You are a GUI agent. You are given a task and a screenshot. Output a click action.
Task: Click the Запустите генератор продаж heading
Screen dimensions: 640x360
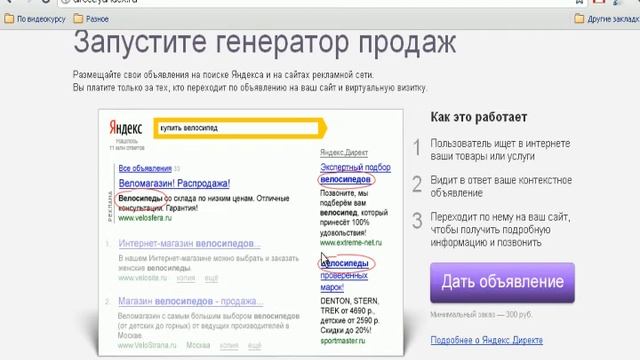264,42
